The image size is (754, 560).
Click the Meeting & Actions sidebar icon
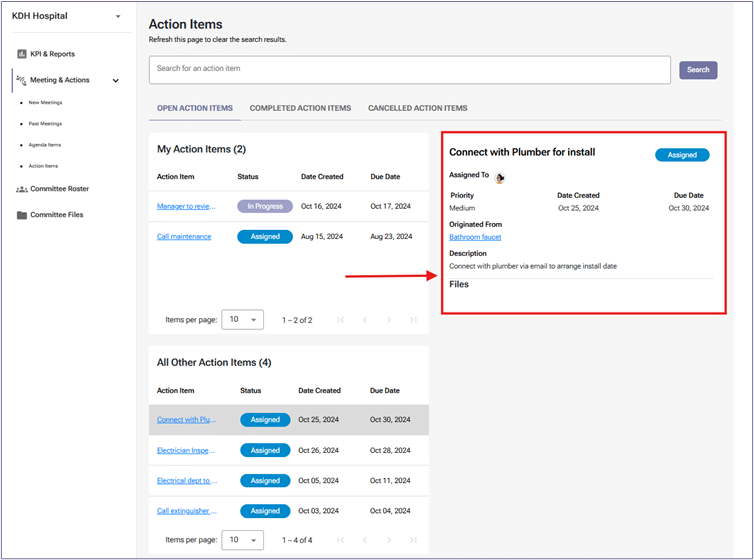pos(21,80)
